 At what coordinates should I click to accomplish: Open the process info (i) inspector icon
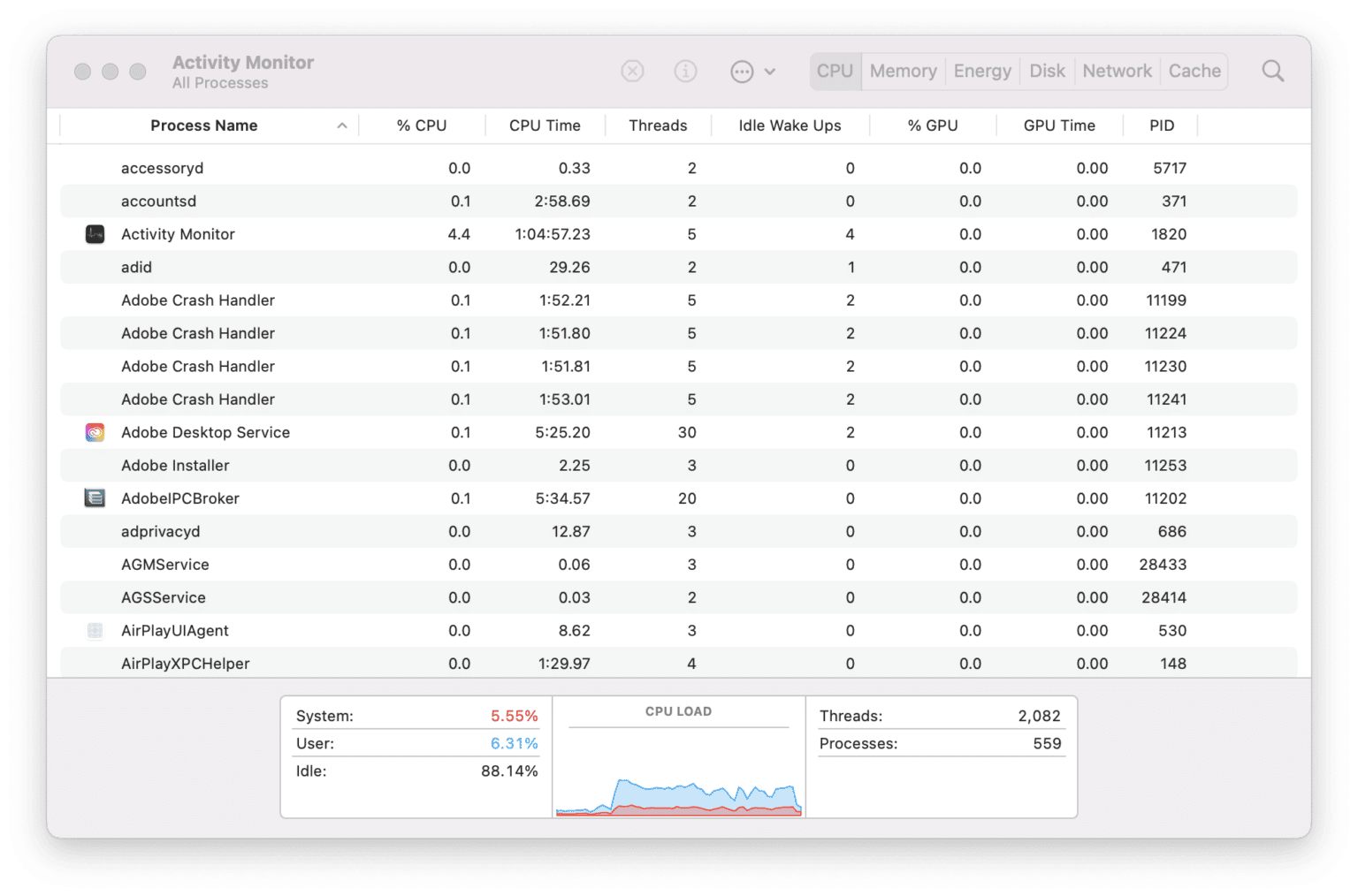click(x=685, y=71)
